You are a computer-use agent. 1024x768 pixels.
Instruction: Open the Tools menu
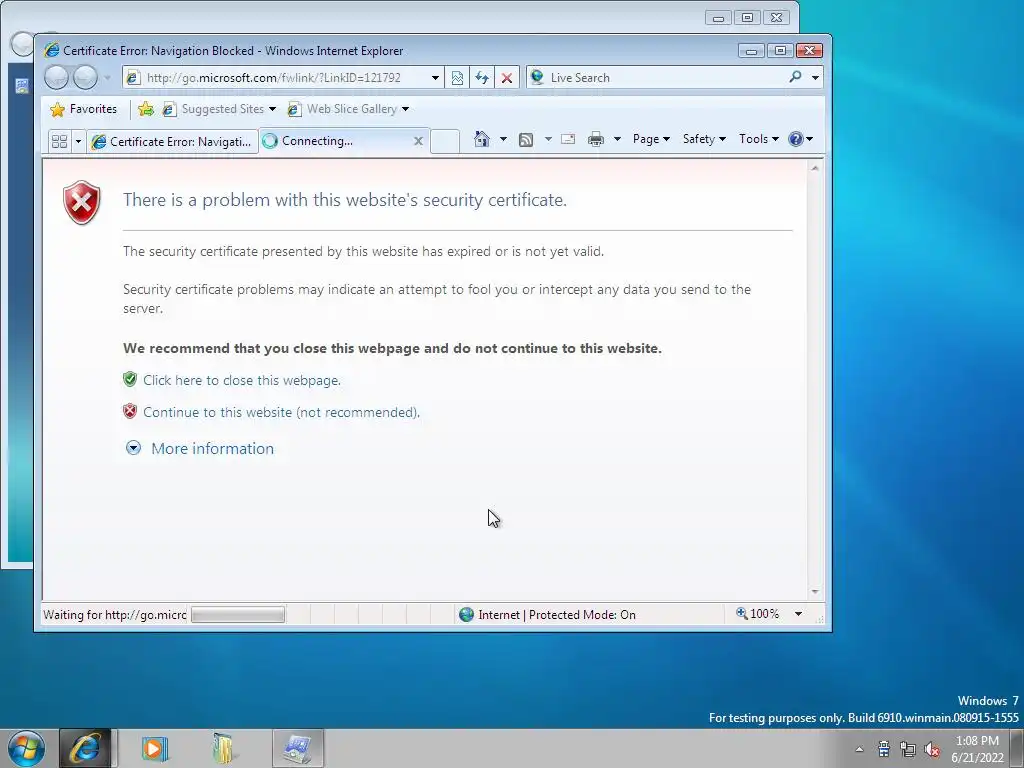[758, 139]
